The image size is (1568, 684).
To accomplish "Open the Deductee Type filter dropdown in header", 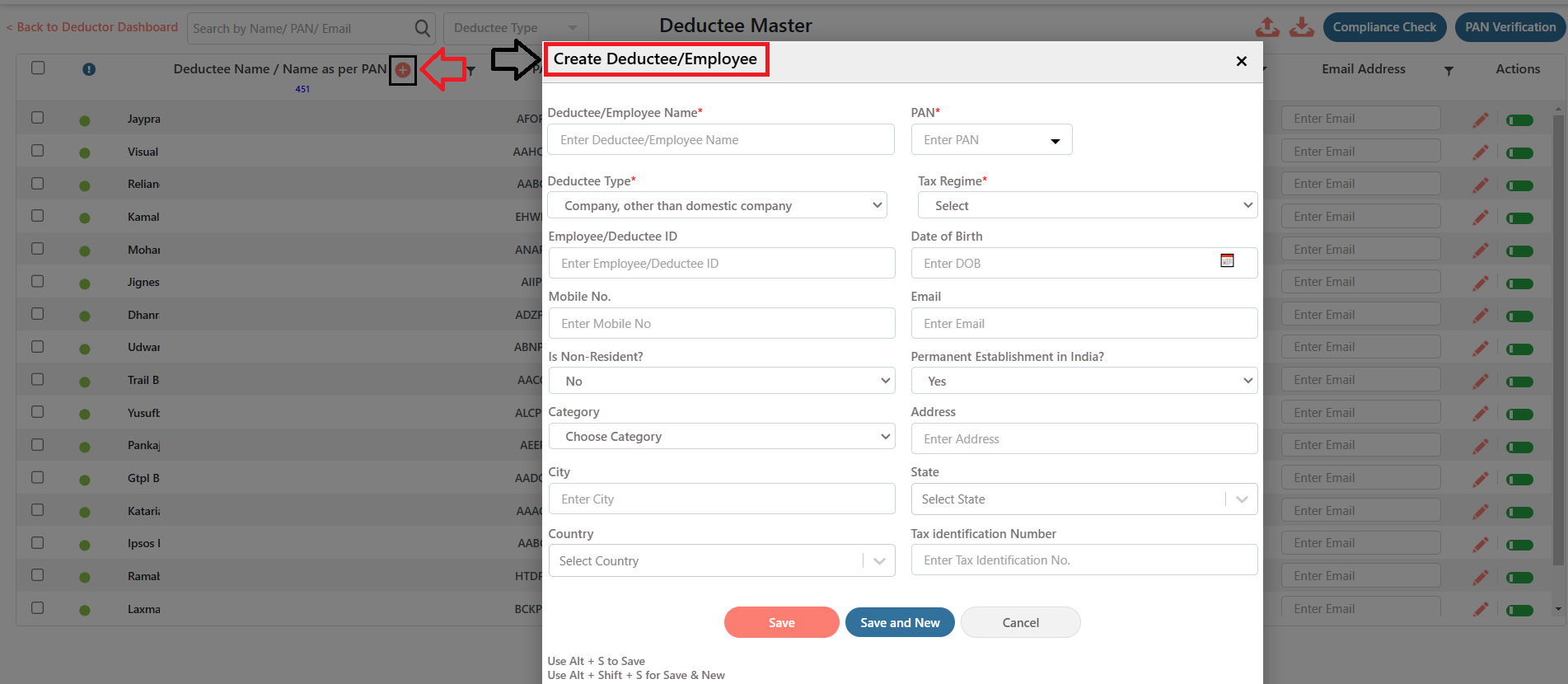I will (516, 28).
